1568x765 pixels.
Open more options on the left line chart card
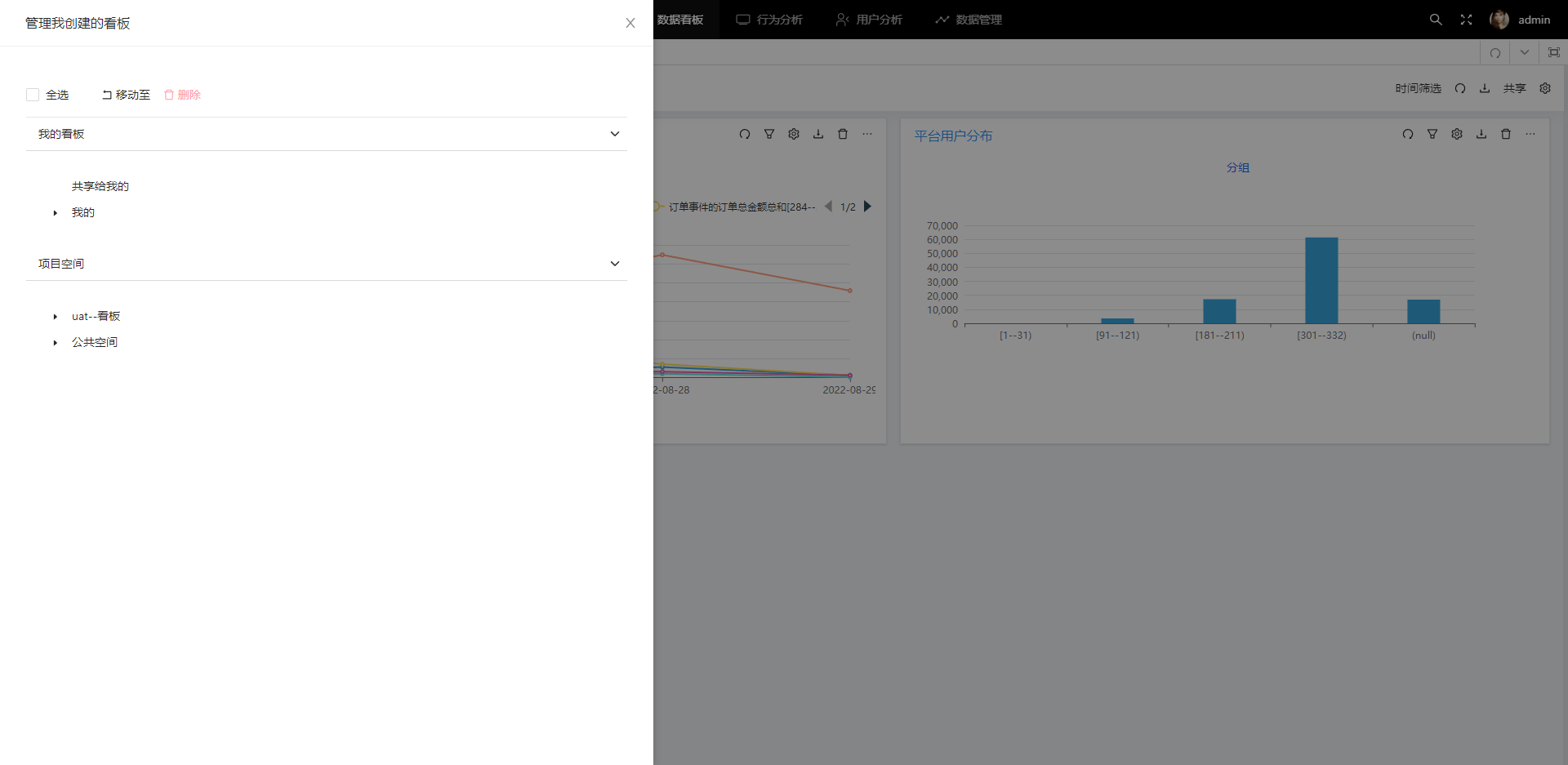(x=867, y=134)
